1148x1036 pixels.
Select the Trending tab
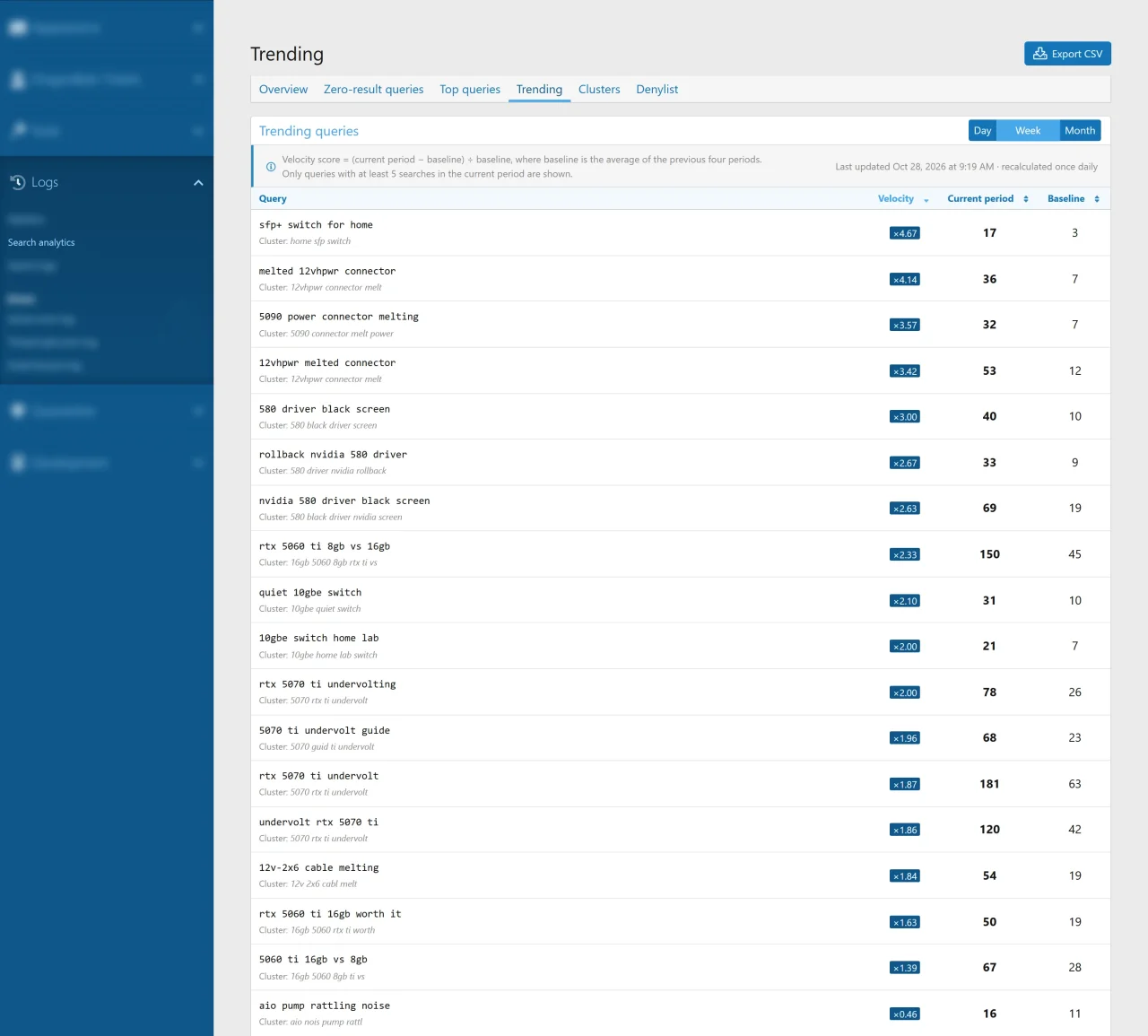[539, 90]
